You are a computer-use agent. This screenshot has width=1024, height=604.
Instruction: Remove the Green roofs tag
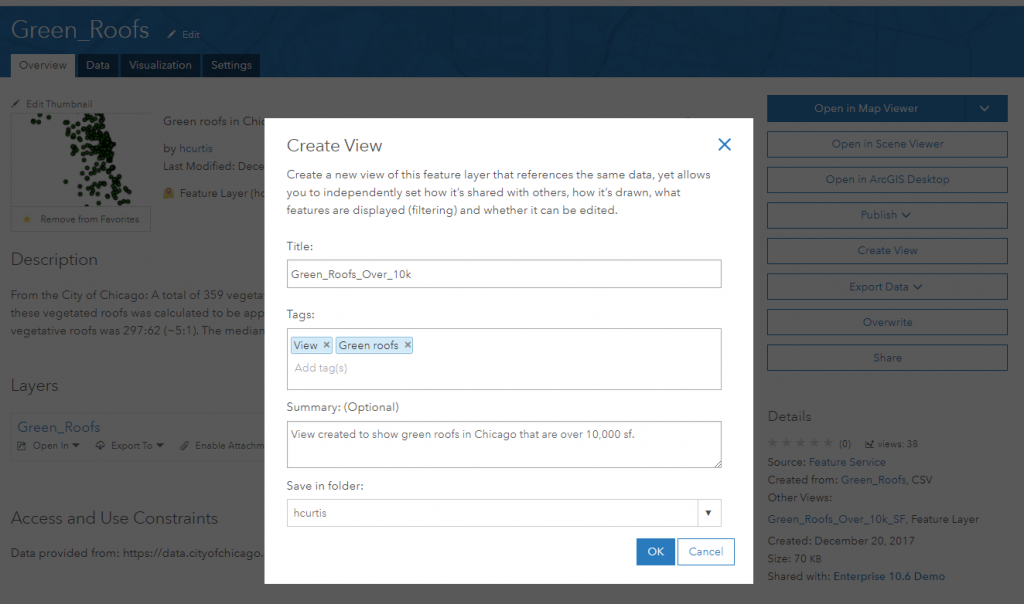pos(406,344)
